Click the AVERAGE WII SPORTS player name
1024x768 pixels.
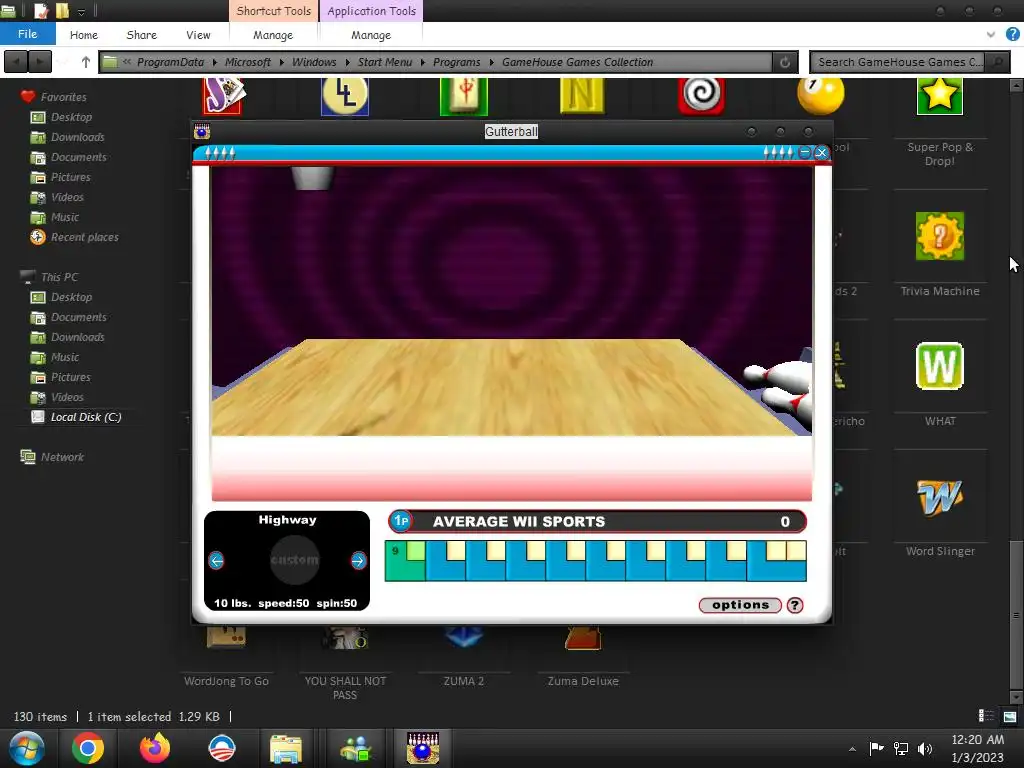[x=519, y=522]
